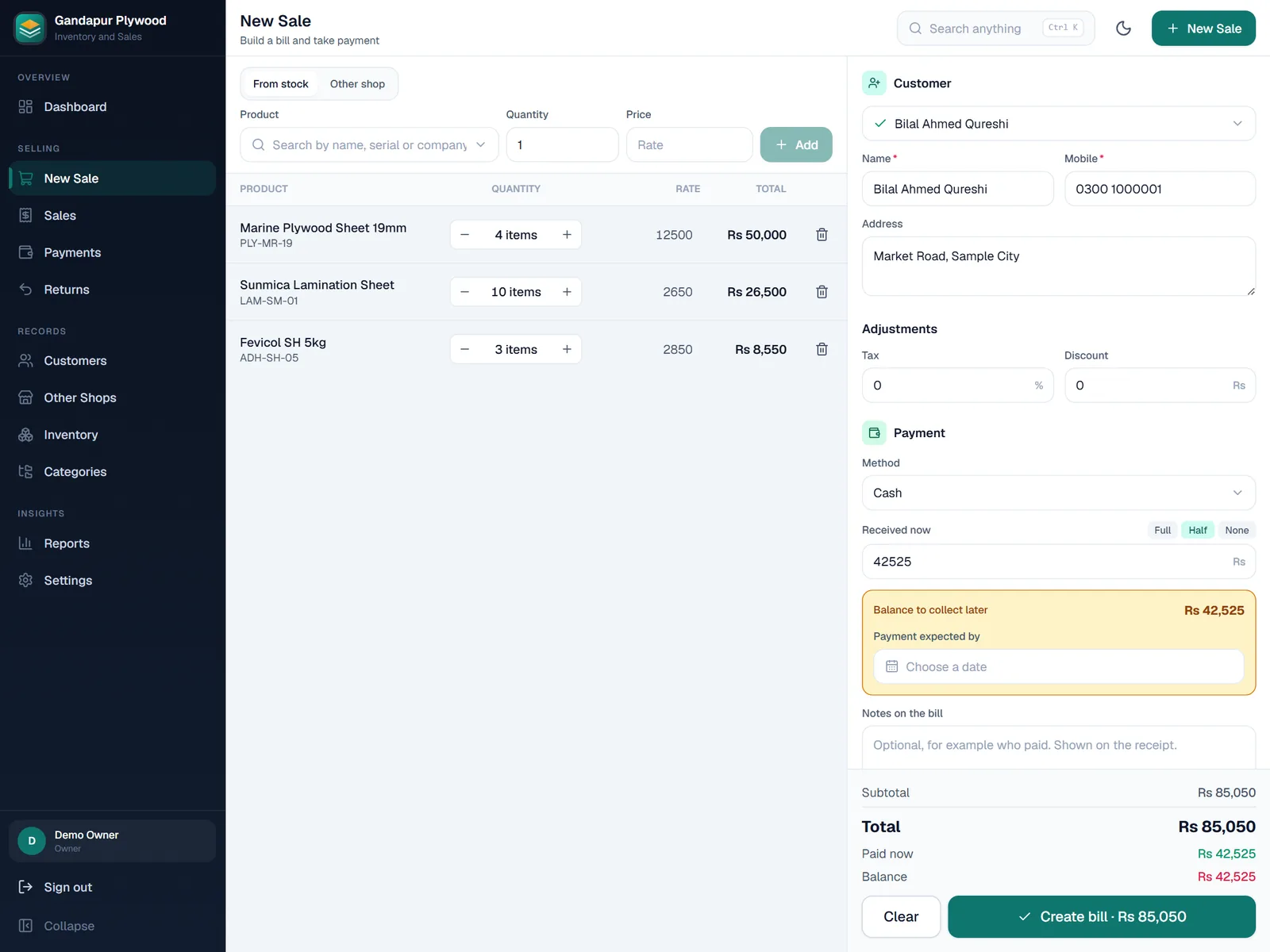
Task: Select None for received now
Action: 1237,530
